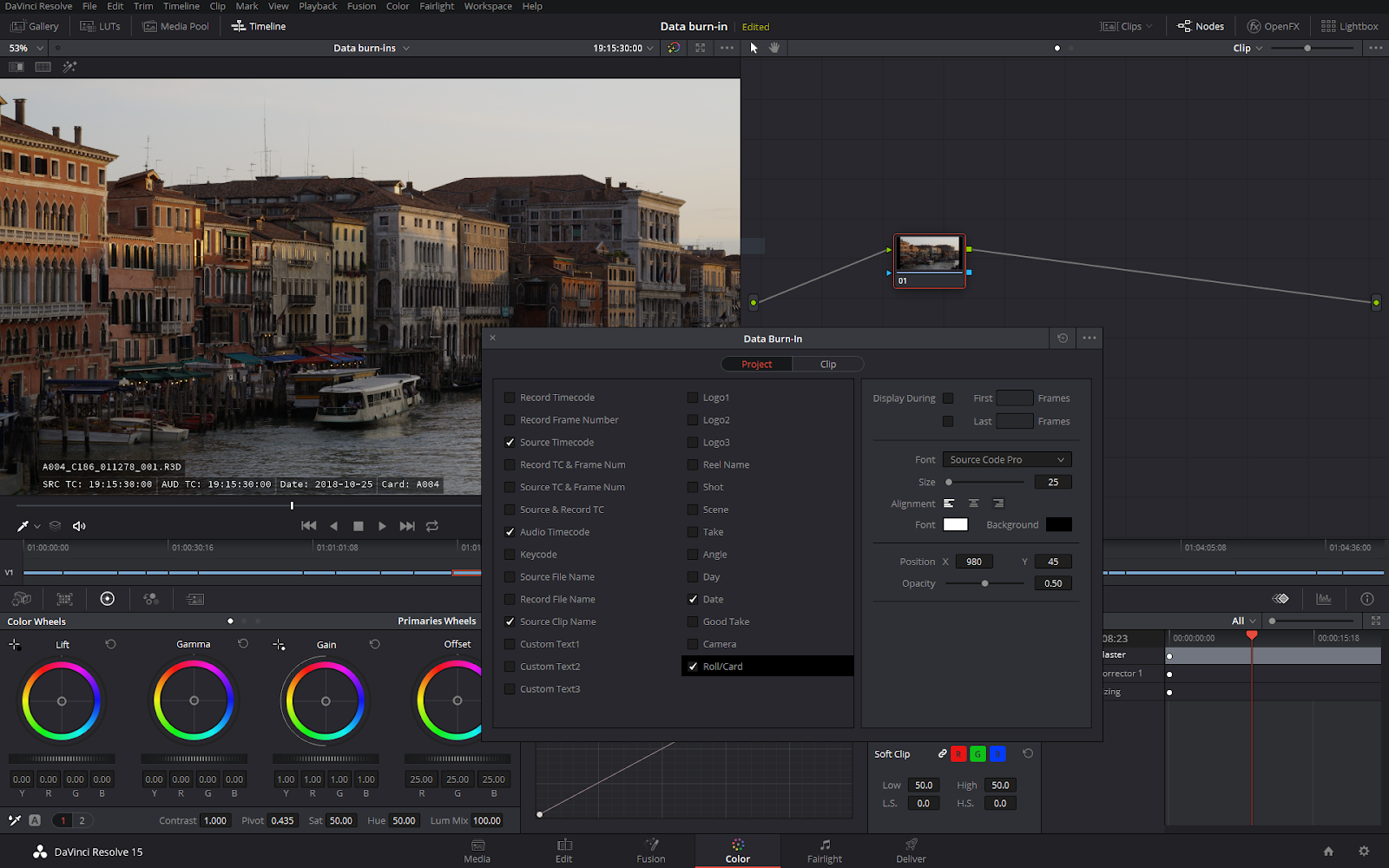Click the magic wand viewer overlay icon

[x=69, y=67]
